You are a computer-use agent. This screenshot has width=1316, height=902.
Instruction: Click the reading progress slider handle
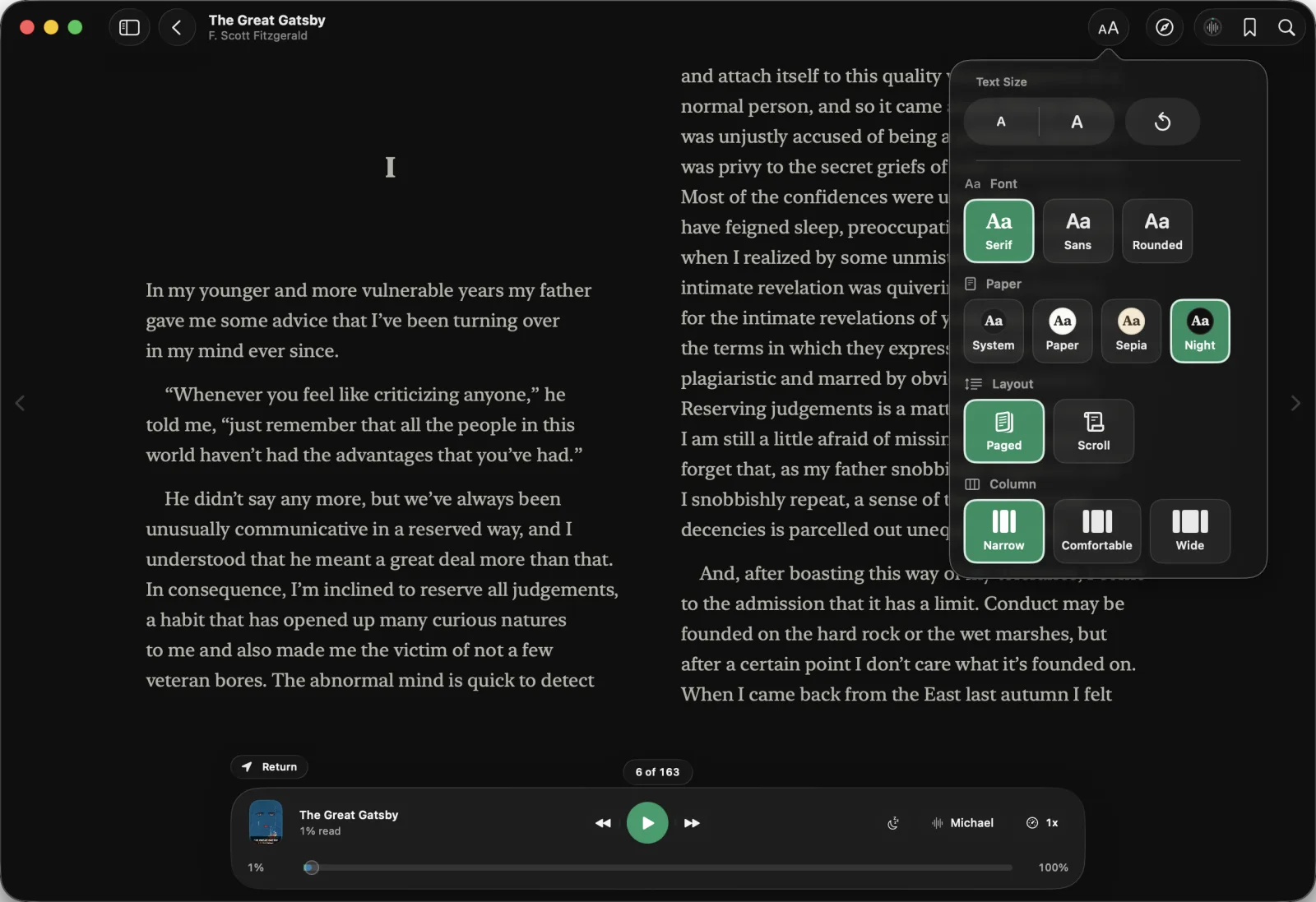311,867
